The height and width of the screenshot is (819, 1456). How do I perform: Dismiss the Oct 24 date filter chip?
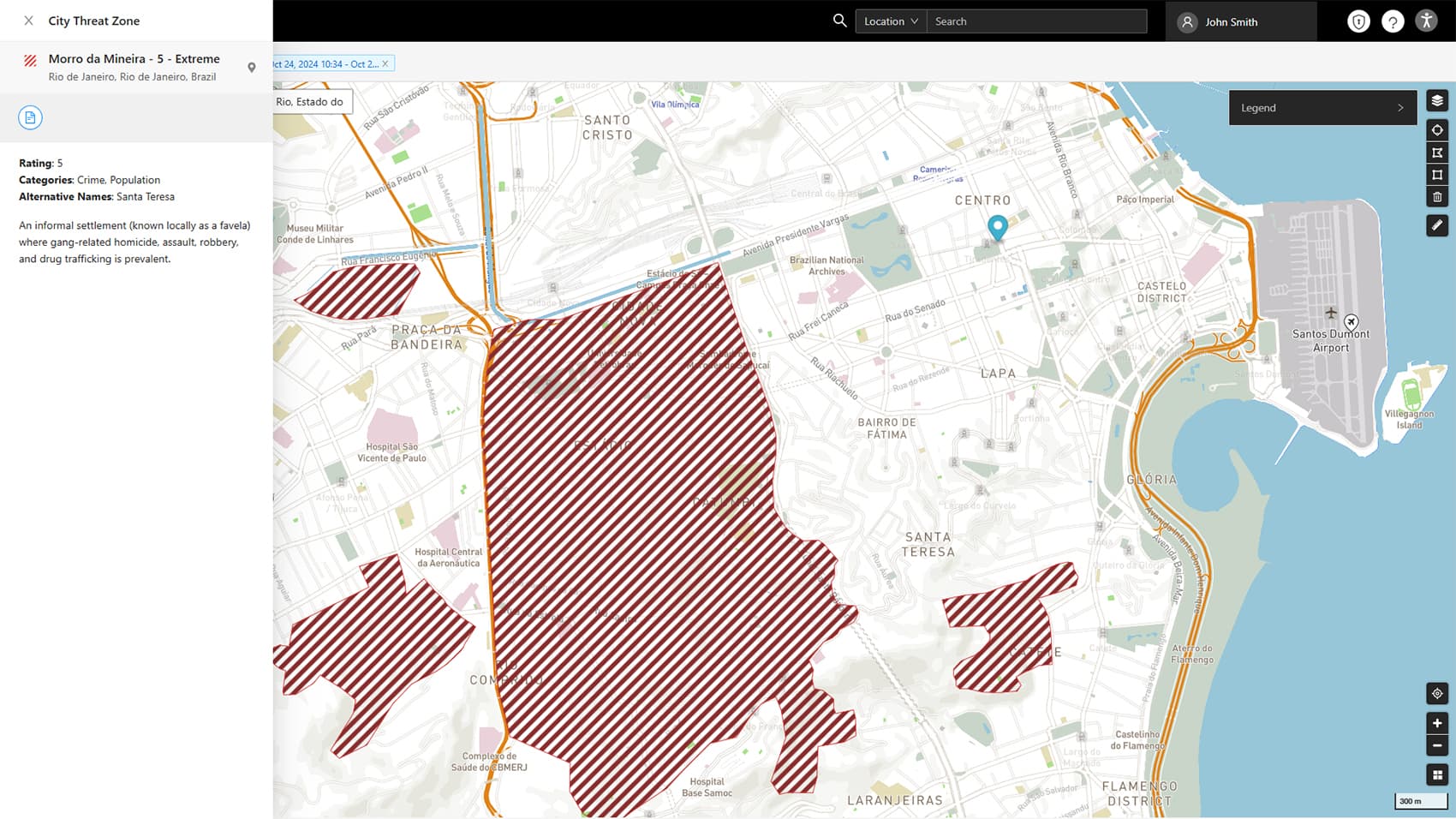[385, 63]
